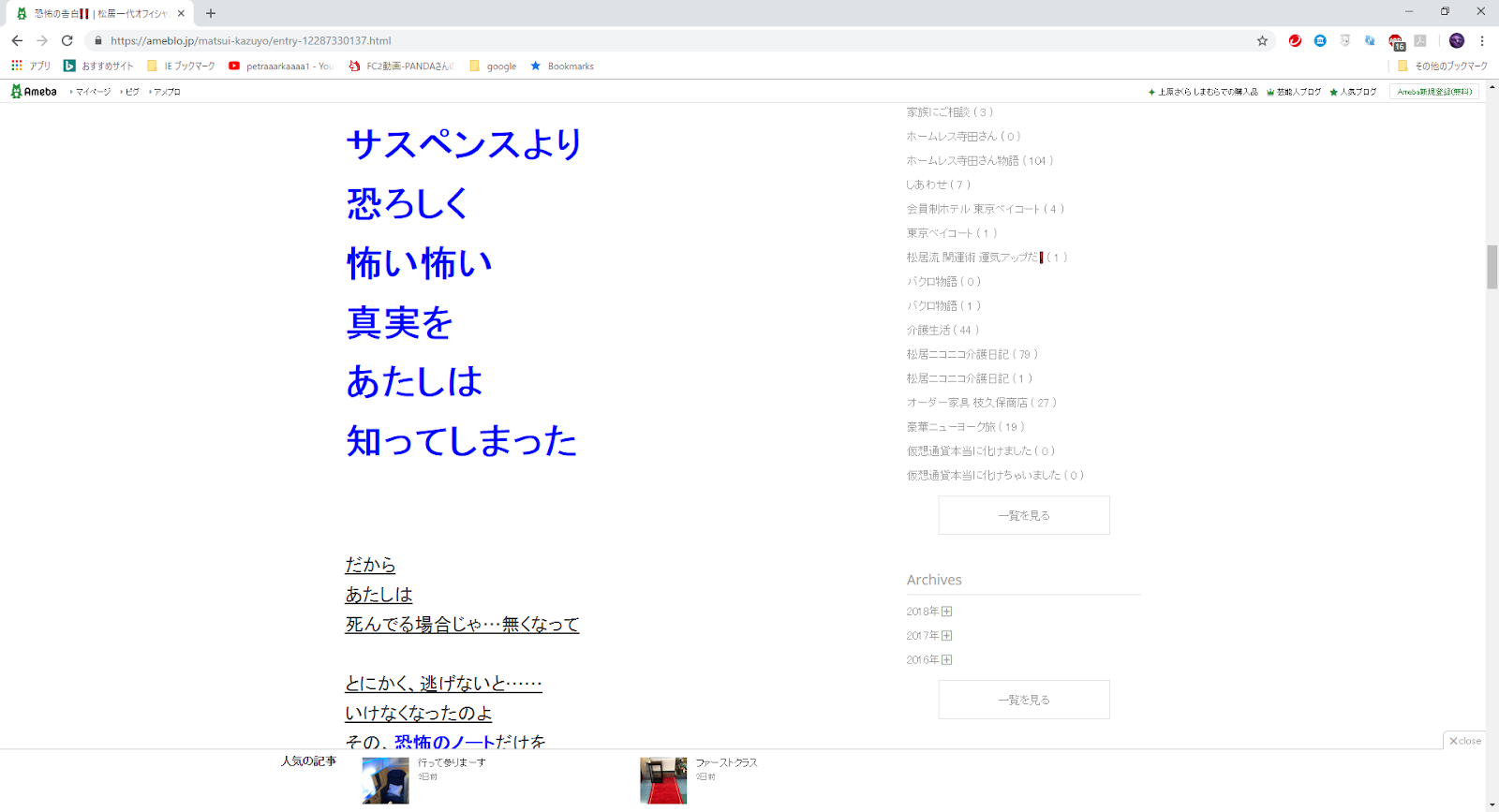Open category 東京ベイコート (1)

[x=952, y=233]
